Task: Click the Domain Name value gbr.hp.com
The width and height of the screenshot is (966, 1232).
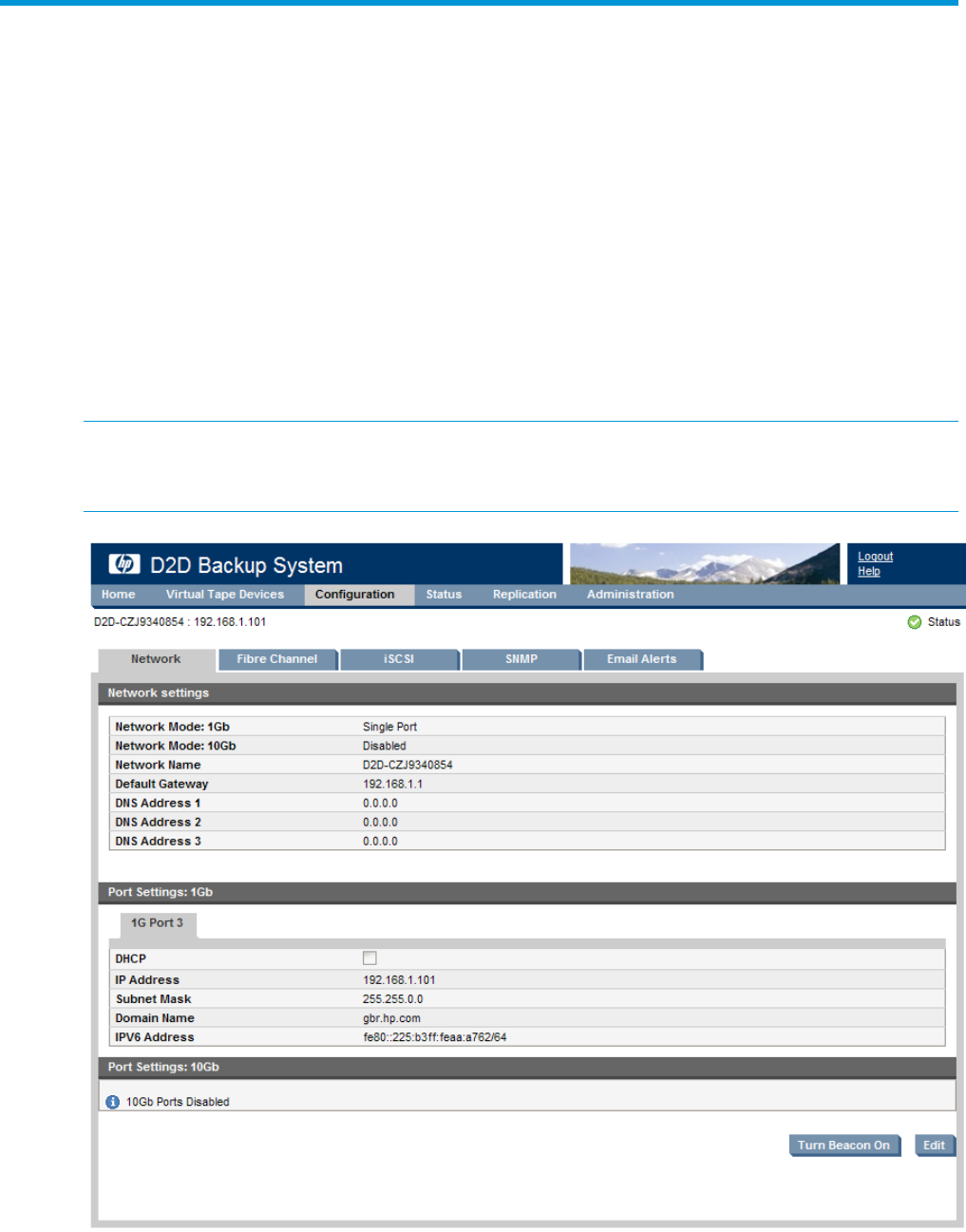Action: pos(391,1018)
